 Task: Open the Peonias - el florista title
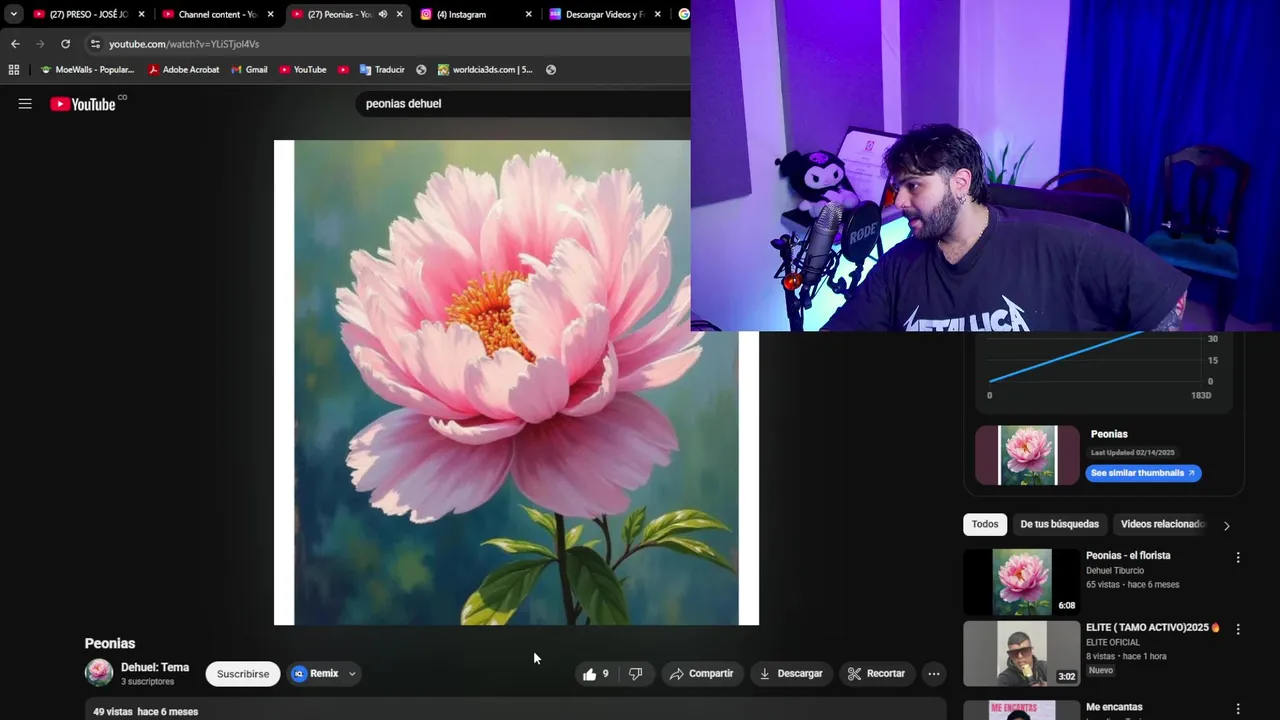coord(1128,556)
